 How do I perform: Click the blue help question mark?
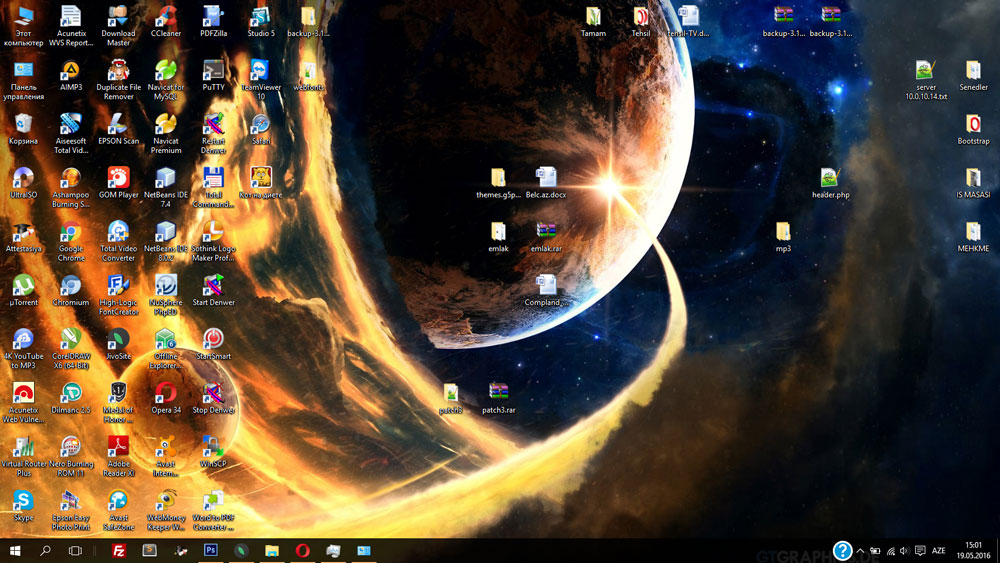pos(842,550)
